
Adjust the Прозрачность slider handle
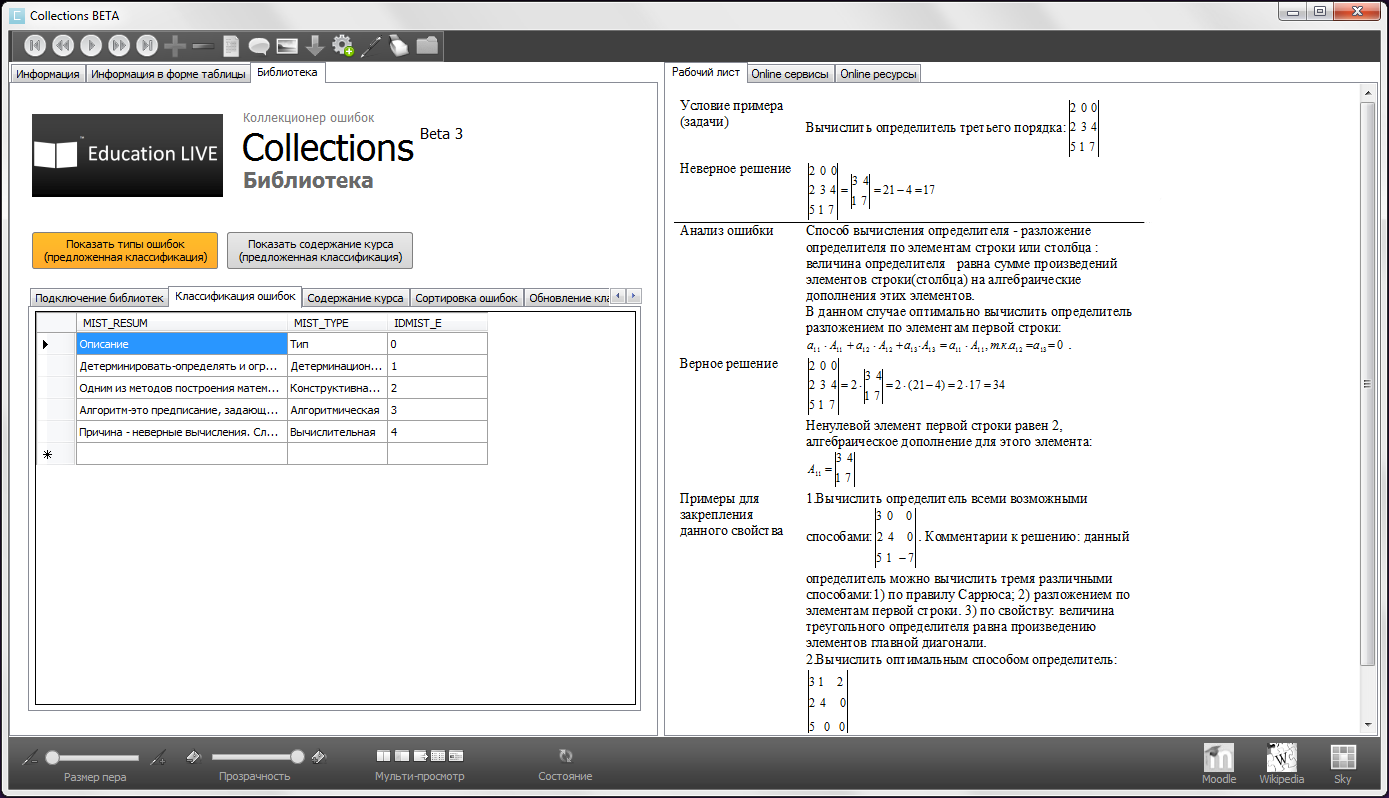pos(297,758)
